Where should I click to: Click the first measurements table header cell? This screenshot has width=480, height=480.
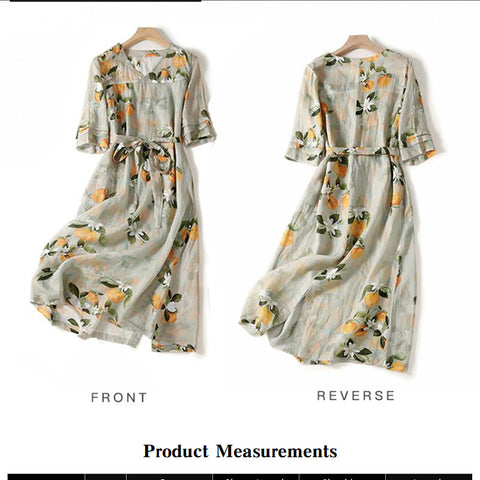(46, 477)
